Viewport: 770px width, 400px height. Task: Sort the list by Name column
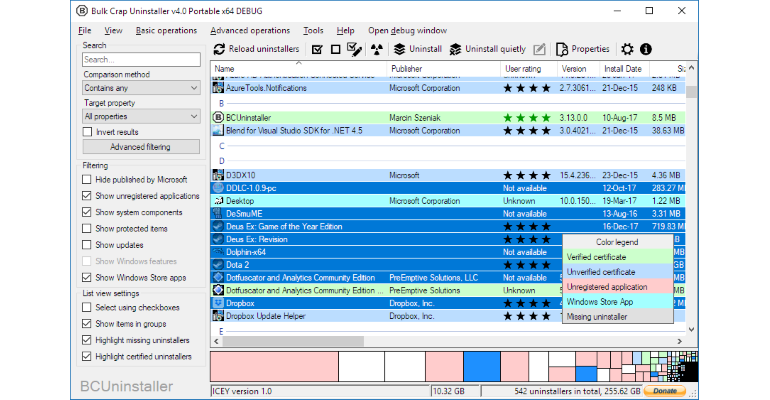click(x=299, y=69)
